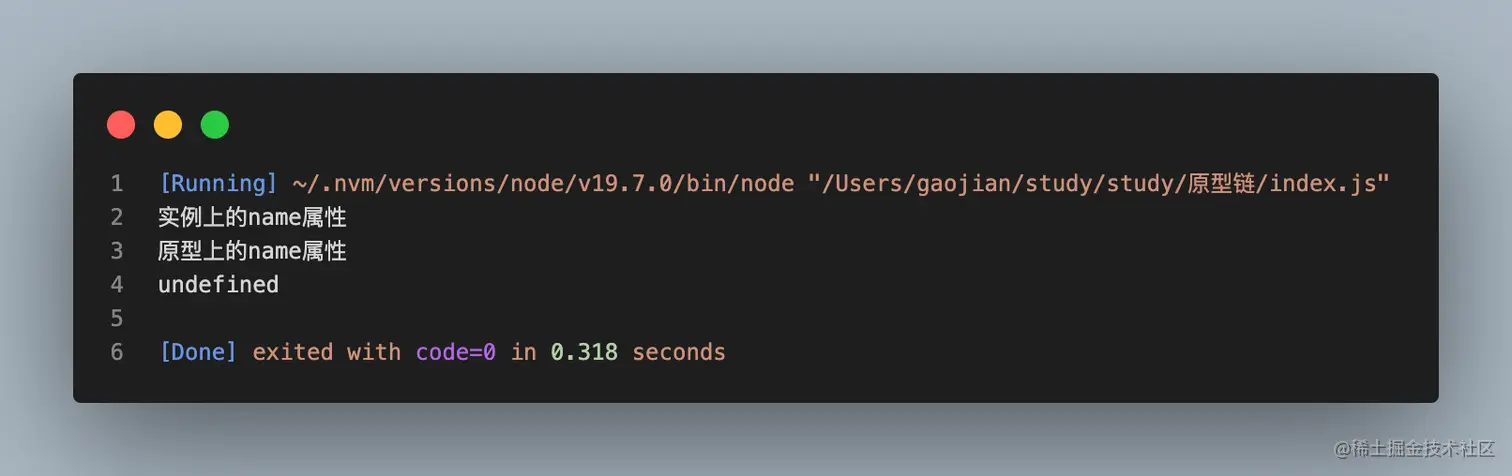Click the [Done] status label
Viewport: 1512px width, 476px height.
pos(198,352)
